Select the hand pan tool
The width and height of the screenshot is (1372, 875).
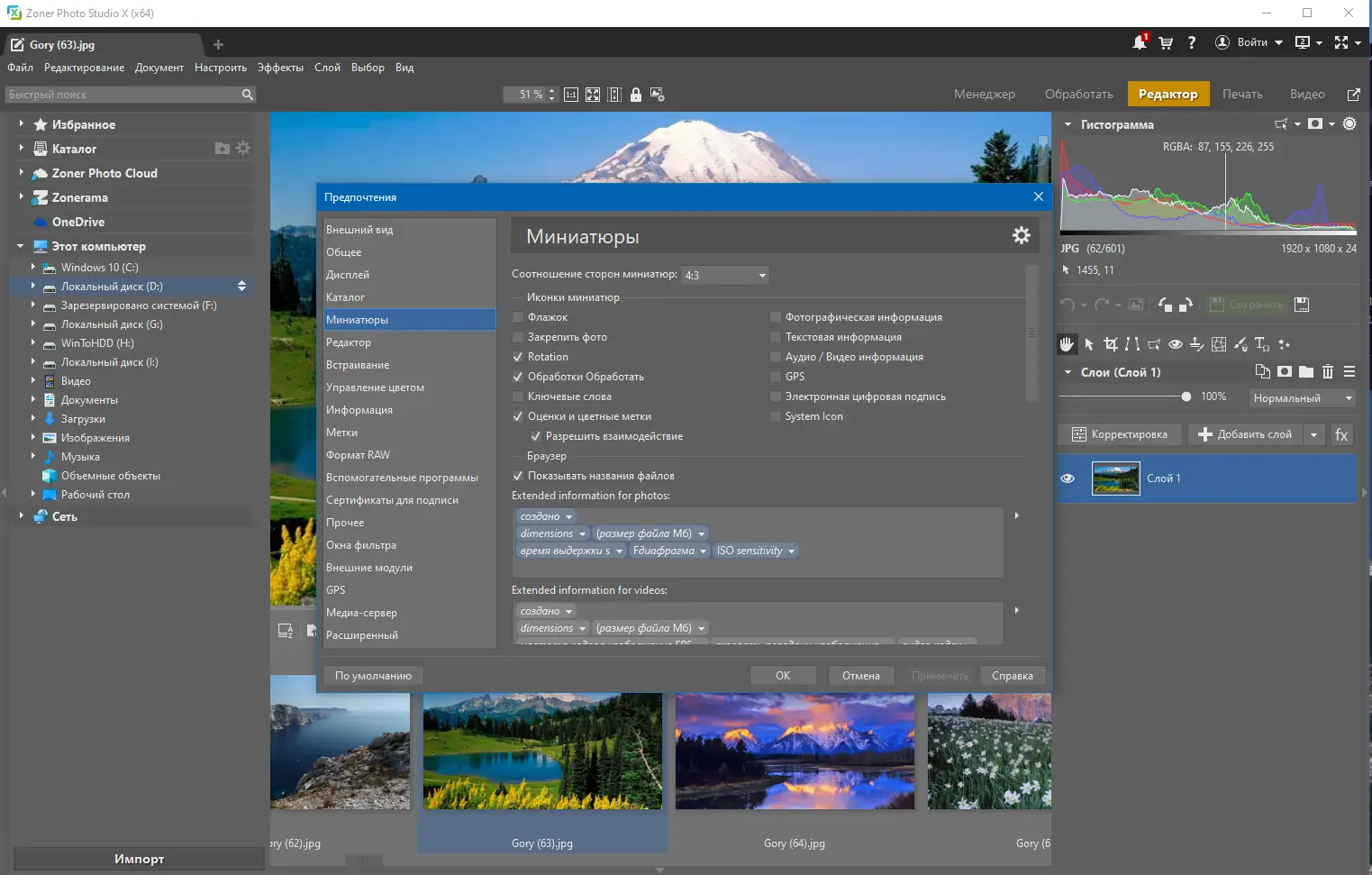point(1067,344)
